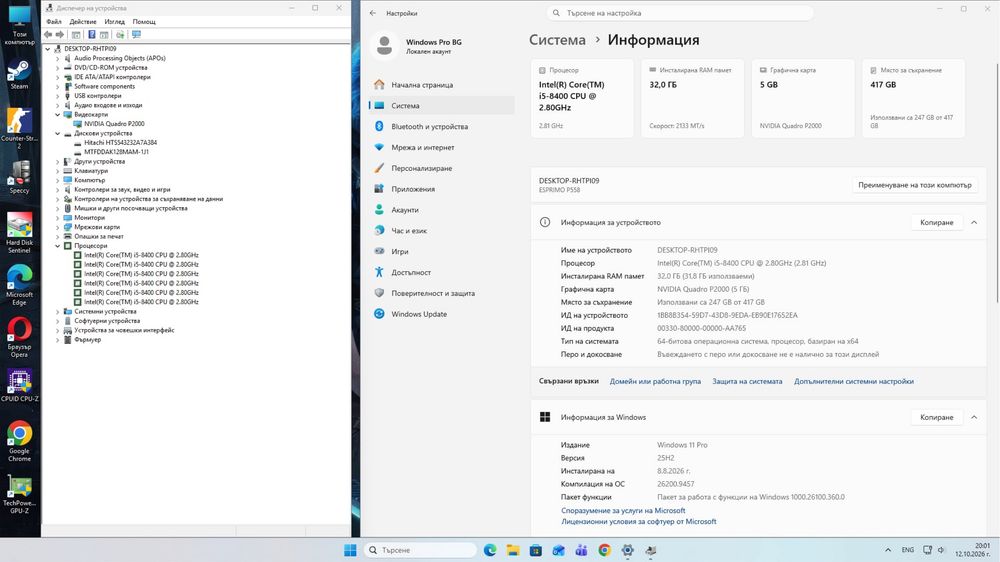Click the Settings gear on the taskbar
Viewport: 1000px width, 562px height.
(628, 550)
